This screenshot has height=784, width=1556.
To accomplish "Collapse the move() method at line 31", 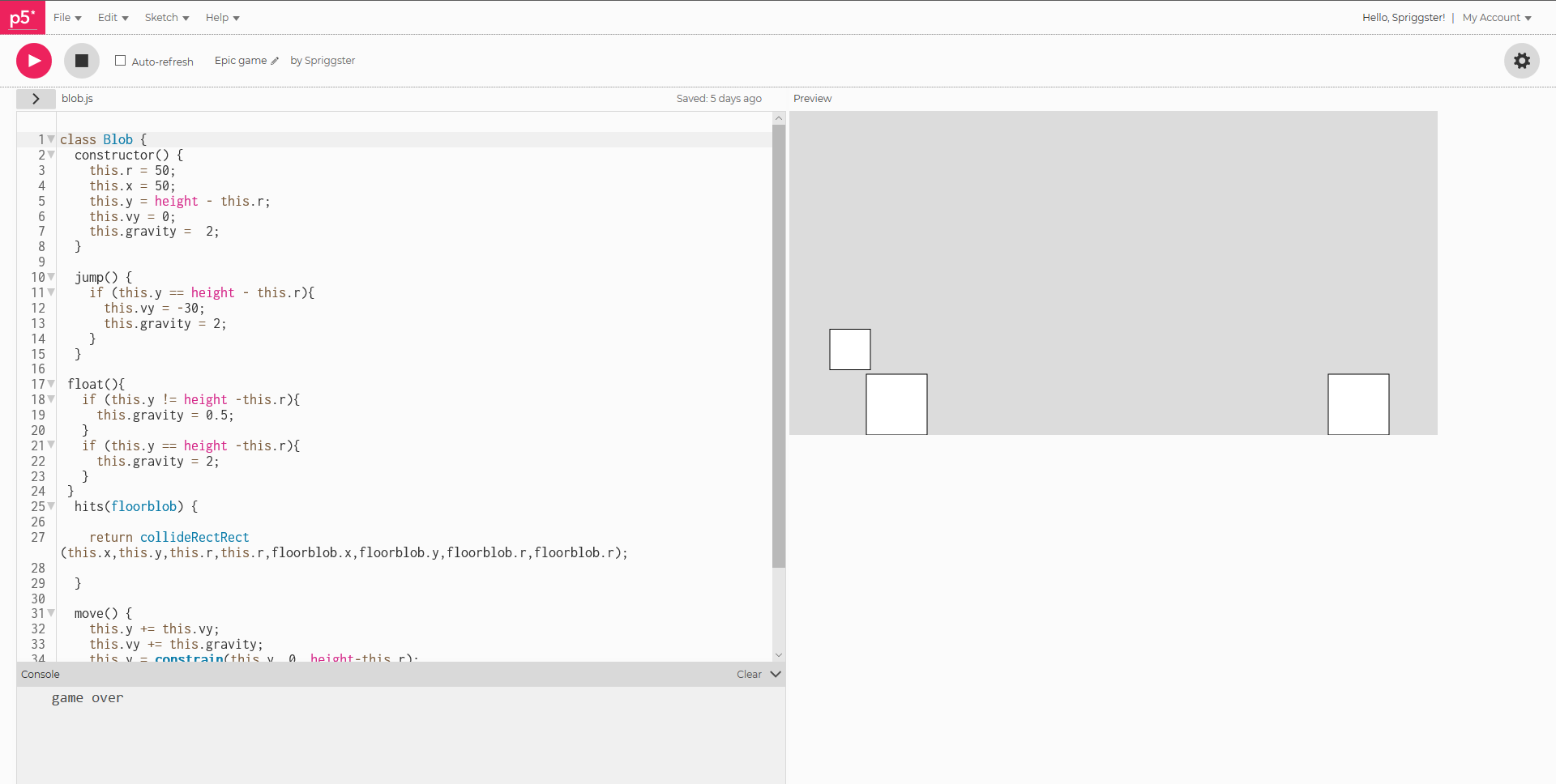I will point(51,613).
